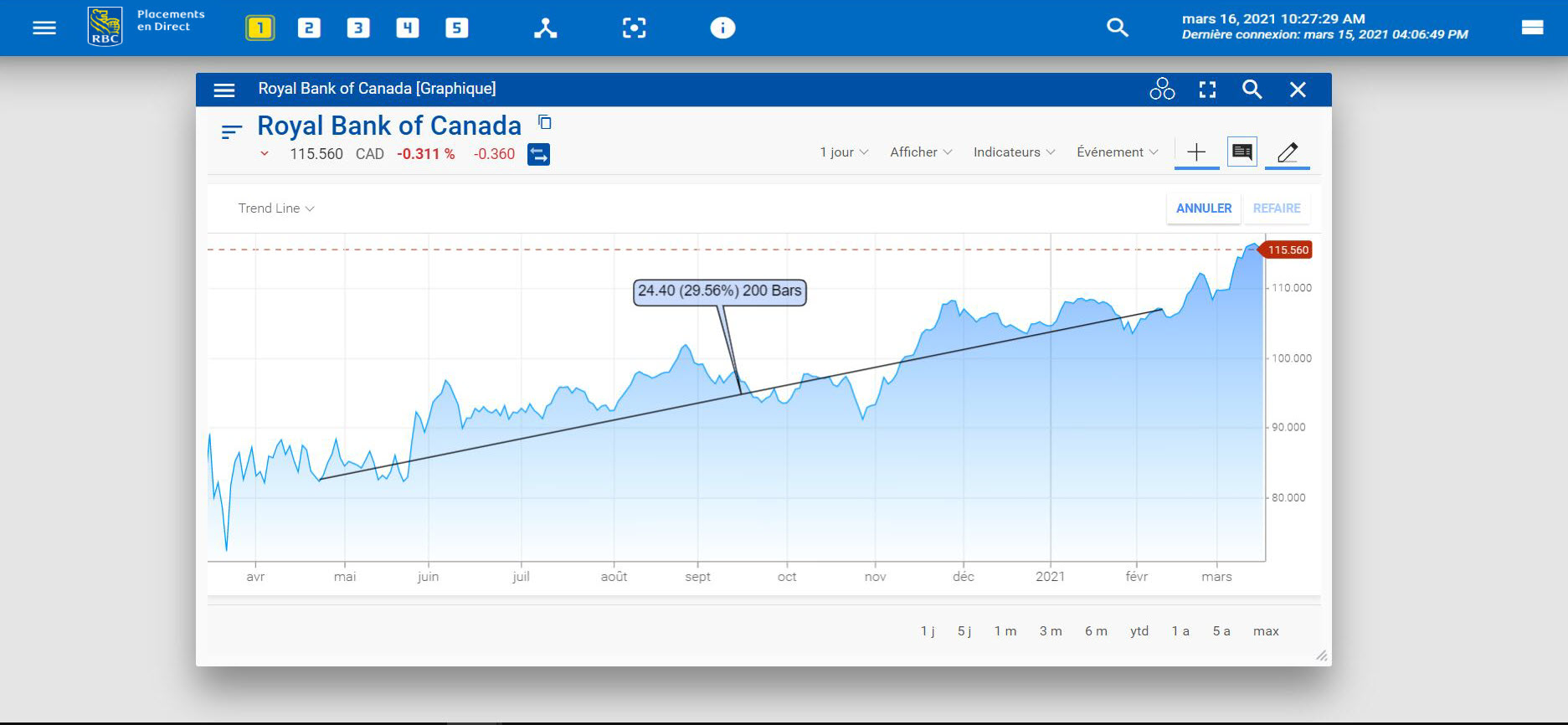Open the Événement dropdown
Viewport: 1568px width, 725px height.
click(1118, 152)
